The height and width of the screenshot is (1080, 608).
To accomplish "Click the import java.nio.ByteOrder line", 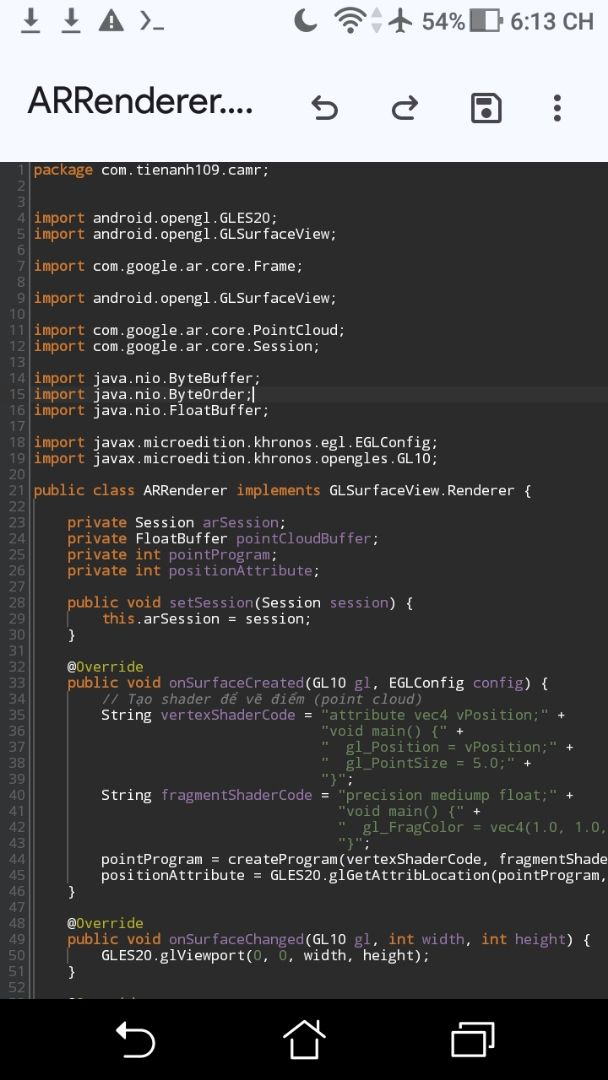I will click(143, 394).
